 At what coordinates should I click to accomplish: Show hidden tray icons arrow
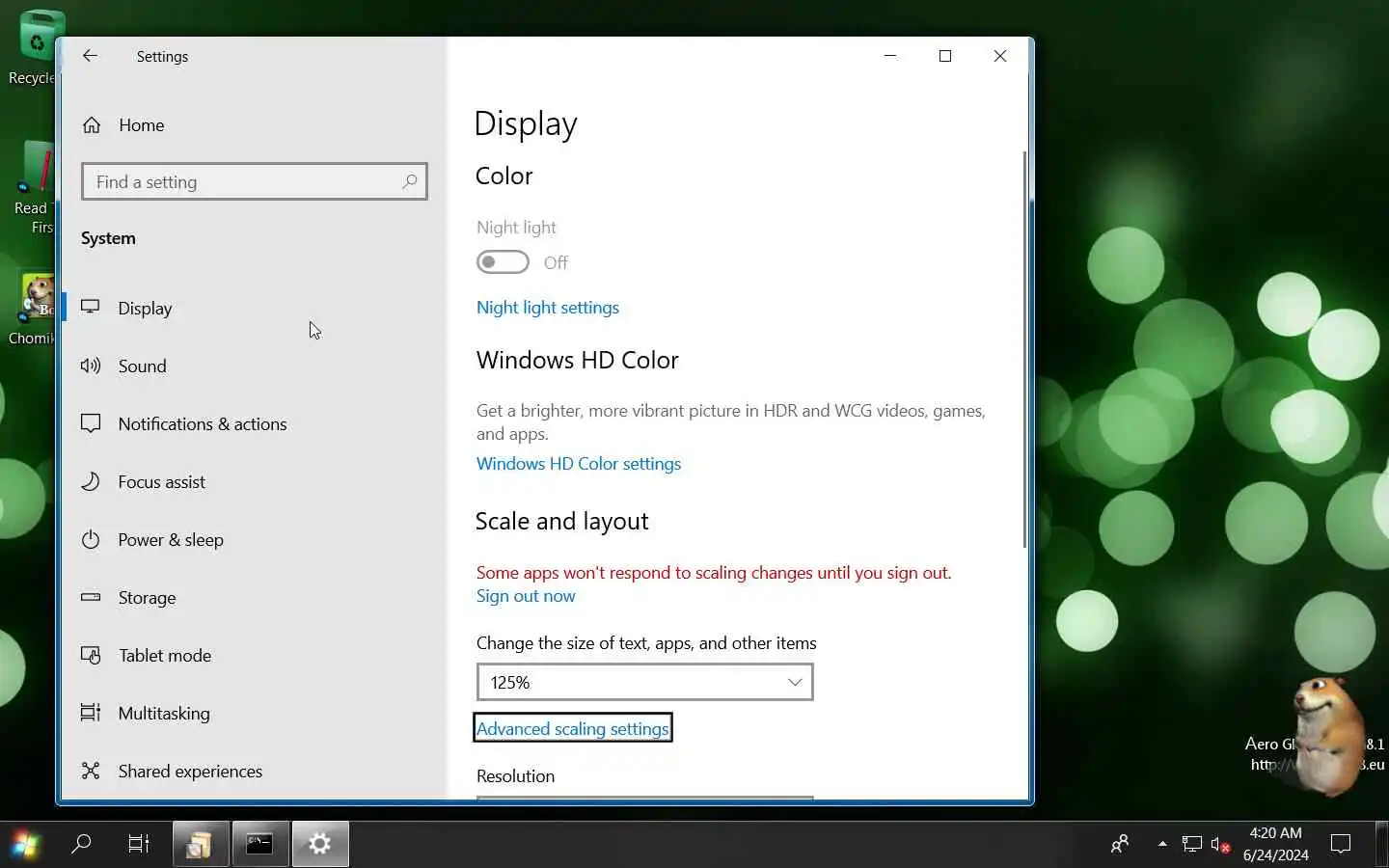point(1162,844)
